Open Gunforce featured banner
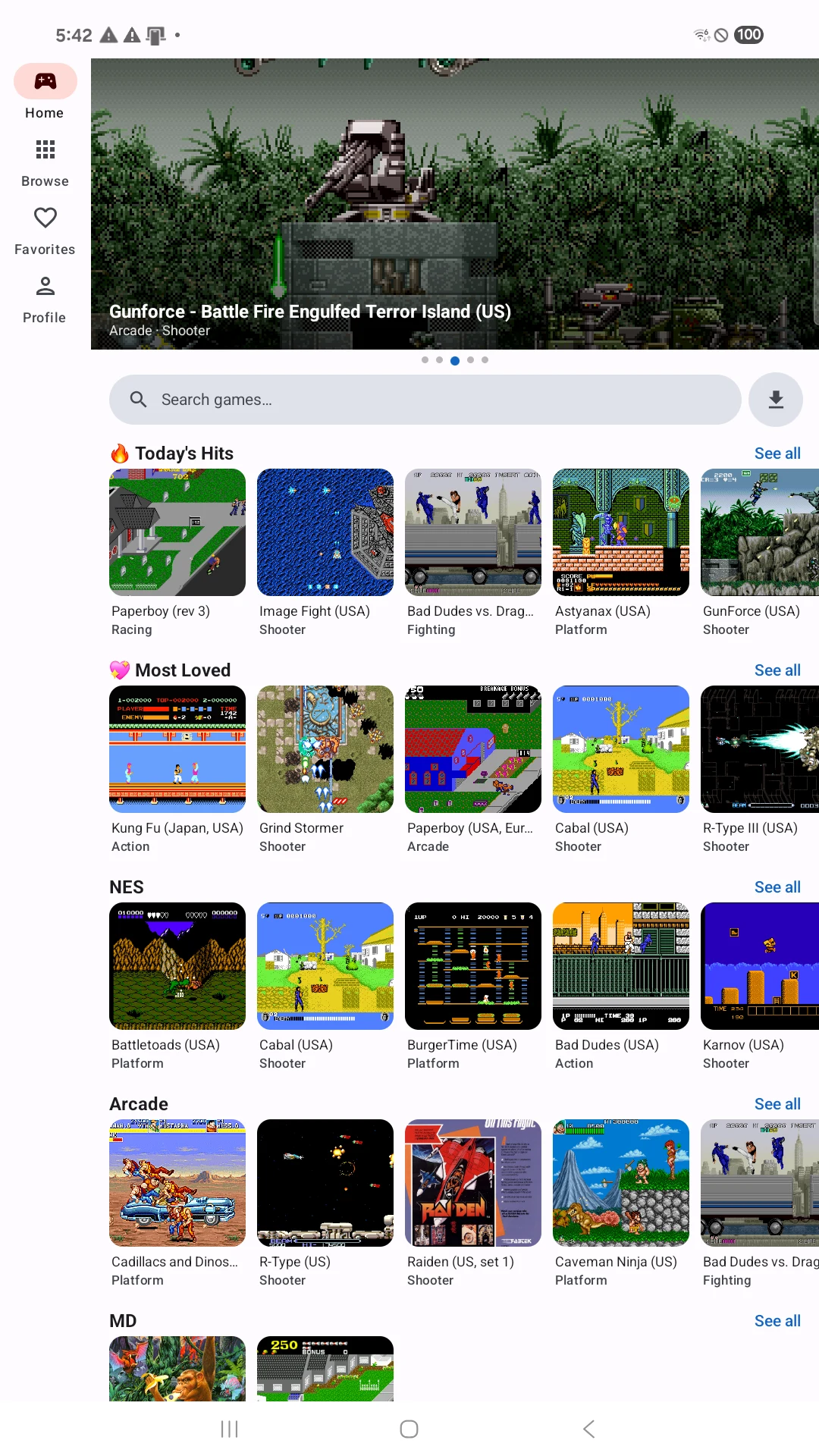This screenshot has height=1456, width=819. coord(455,204)
